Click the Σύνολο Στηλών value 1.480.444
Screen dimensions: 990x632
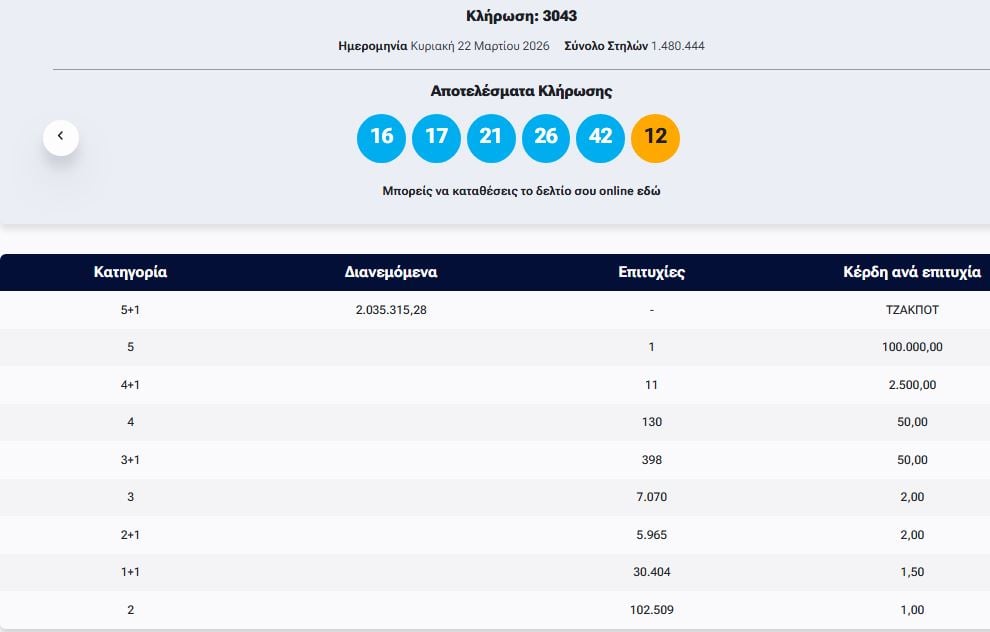(677, 46)
